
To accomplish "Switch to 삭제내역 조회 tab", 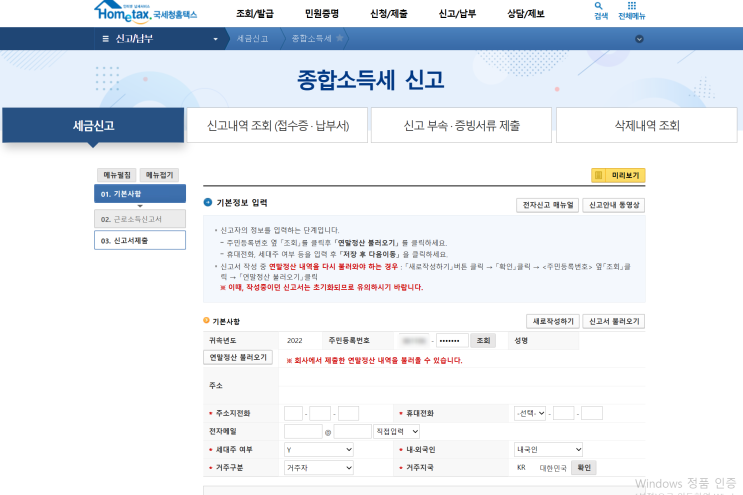I will click(647, 126).
